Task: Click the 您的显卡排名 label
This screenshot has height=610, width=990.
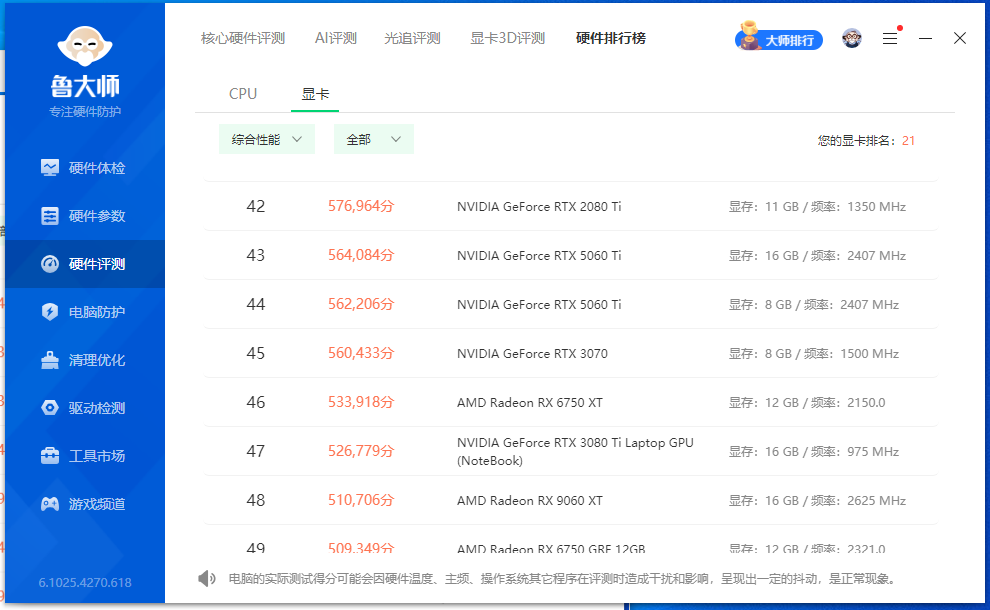Action: pyautogui.click(x=856, y=140)
